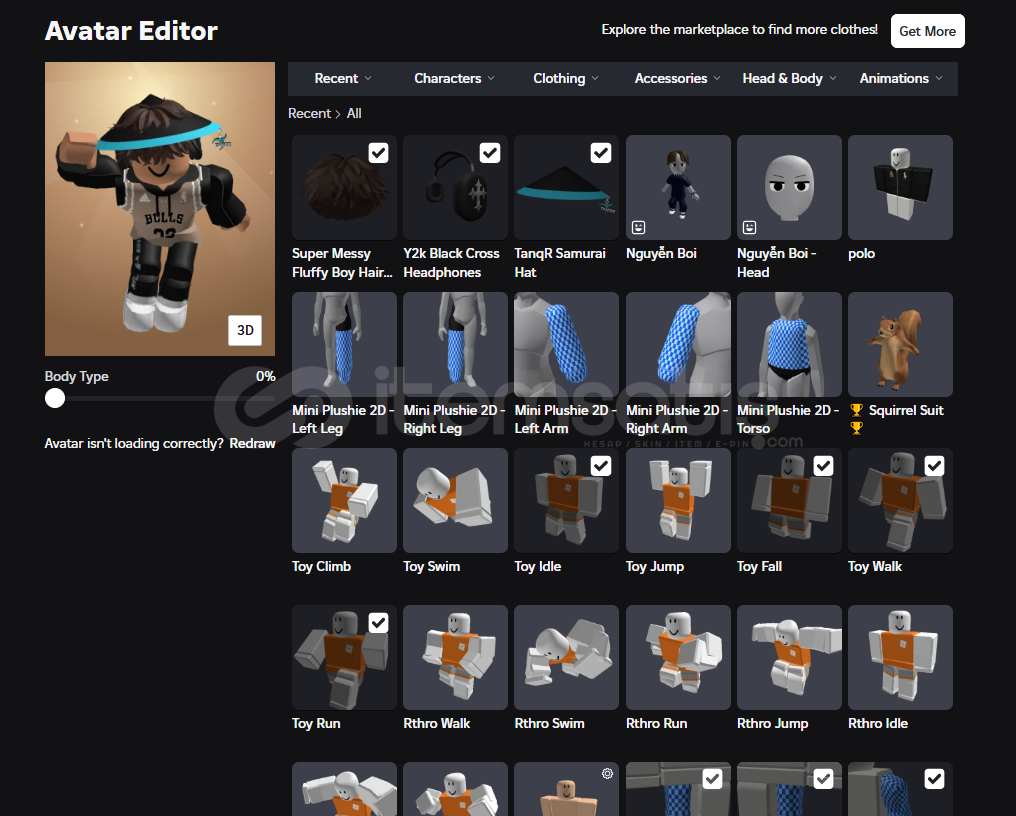The height and width of the screenshot is (816, 1016).
Task: Open the Head & Body tab
Action: point(789,78)
